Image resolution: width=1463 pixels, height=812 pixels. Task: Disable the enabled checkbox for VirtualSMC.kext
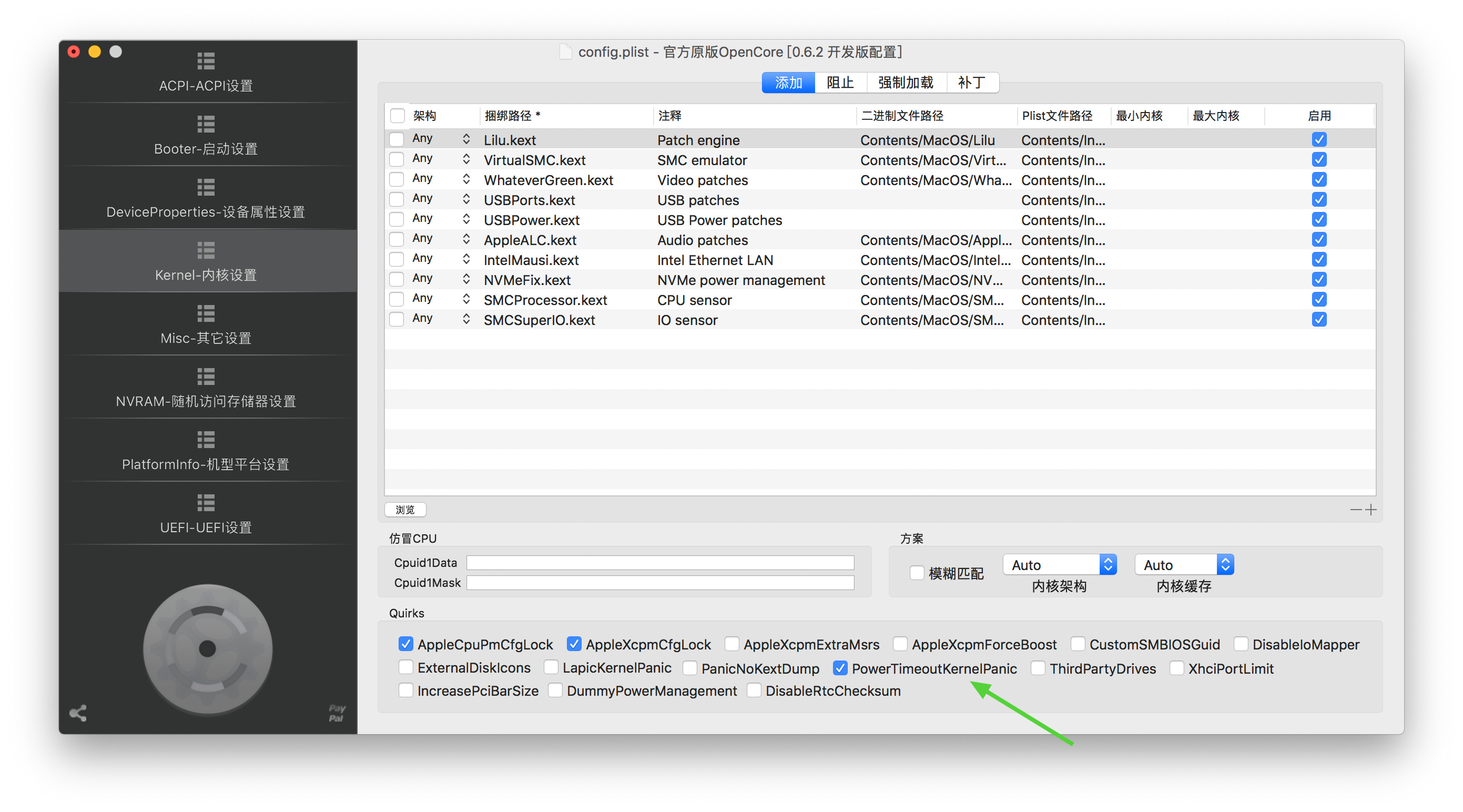[1319, 159]
